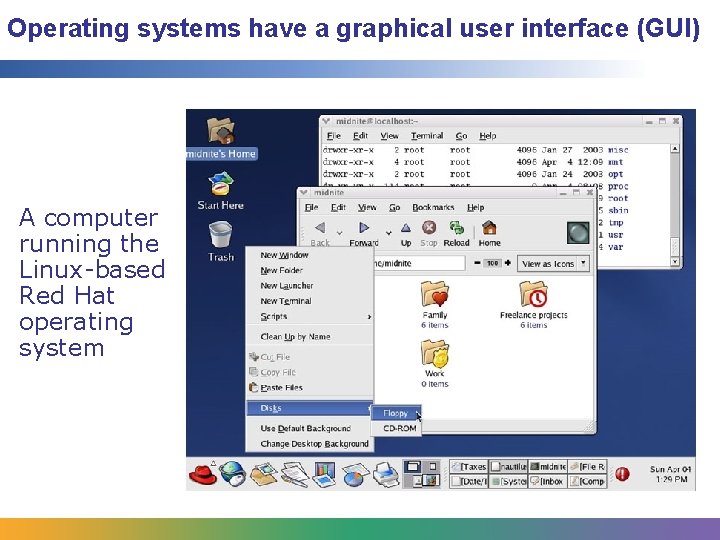Open the file manager's View menu
Screen dimensions: 720x540
coord(367,207)
